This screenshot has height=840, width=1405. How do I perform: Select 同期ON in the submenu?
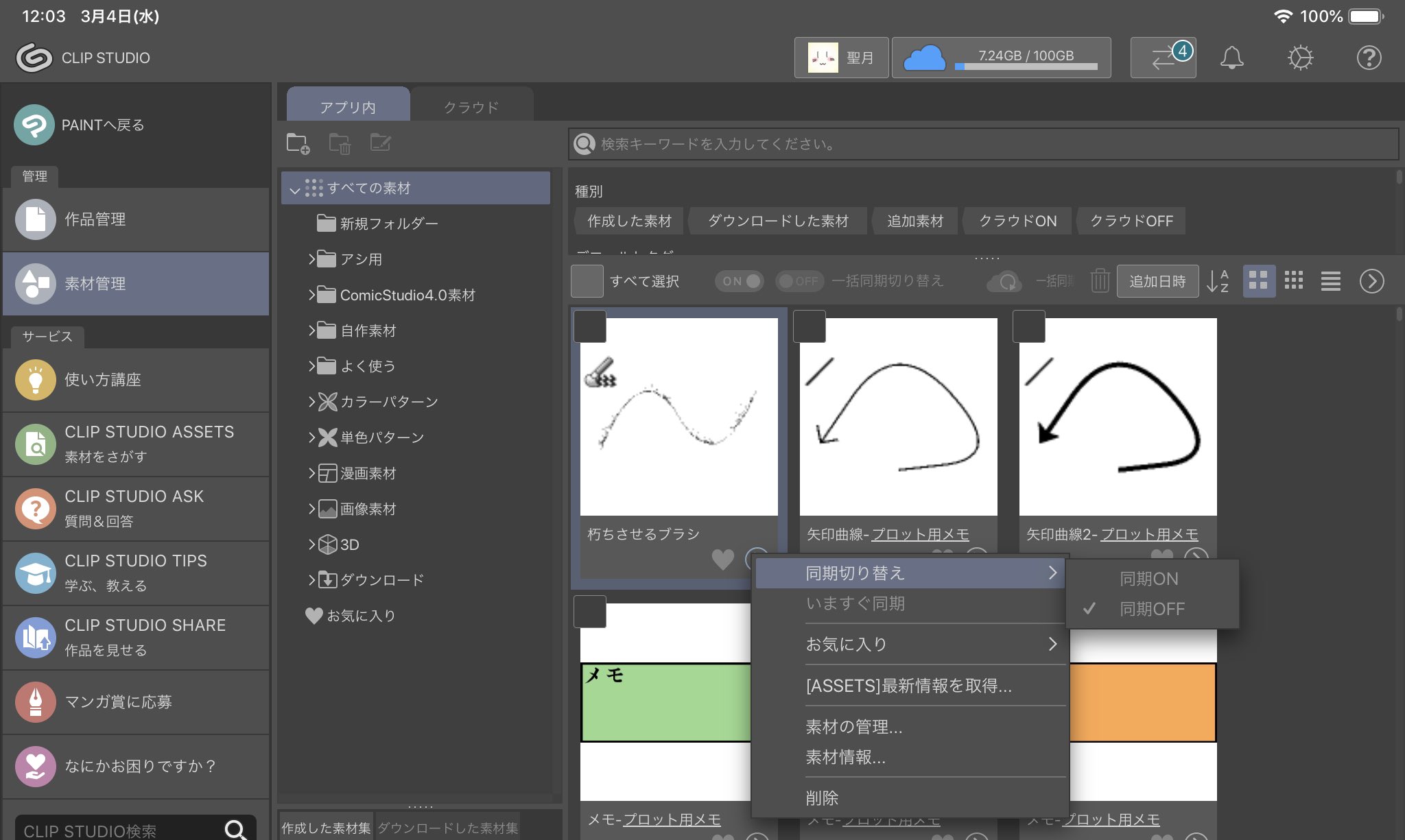click(1148, 579)
